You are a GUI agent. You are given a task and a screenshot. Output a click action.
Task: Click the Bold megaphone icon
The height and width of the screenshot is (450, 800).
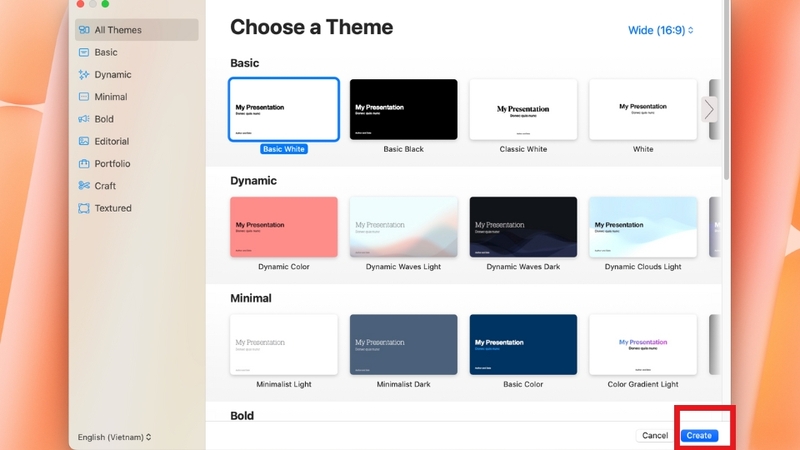(84, 119)
